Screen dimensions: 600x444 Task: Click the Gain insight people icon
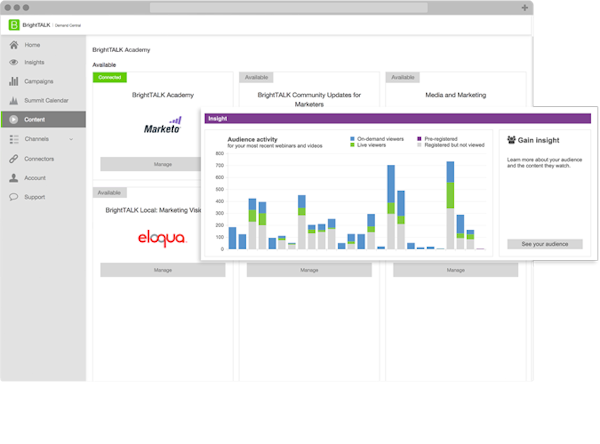pos(511,140)
